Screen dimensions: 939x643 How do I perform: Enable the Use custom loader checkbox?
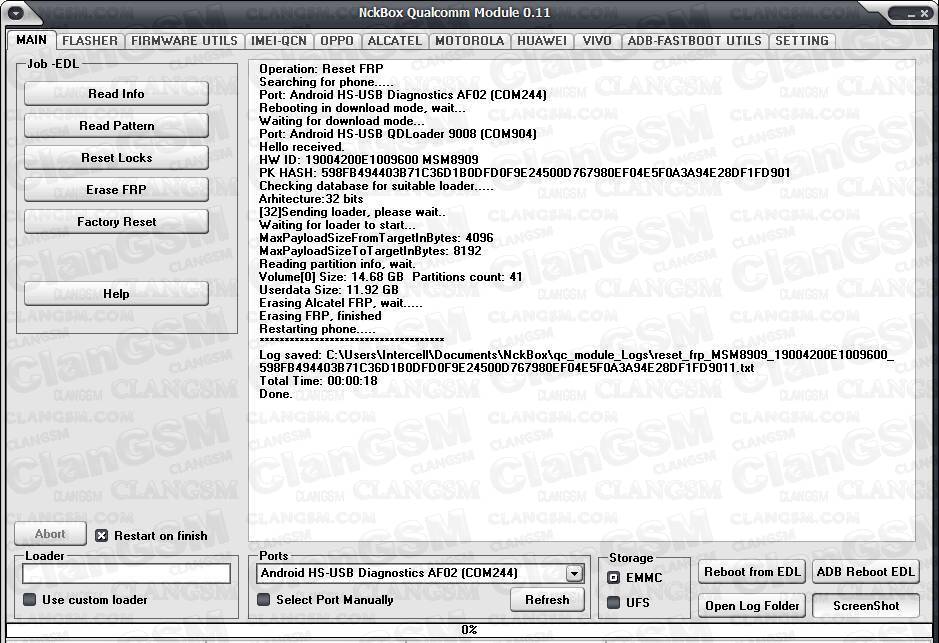(x=29, y=600)
